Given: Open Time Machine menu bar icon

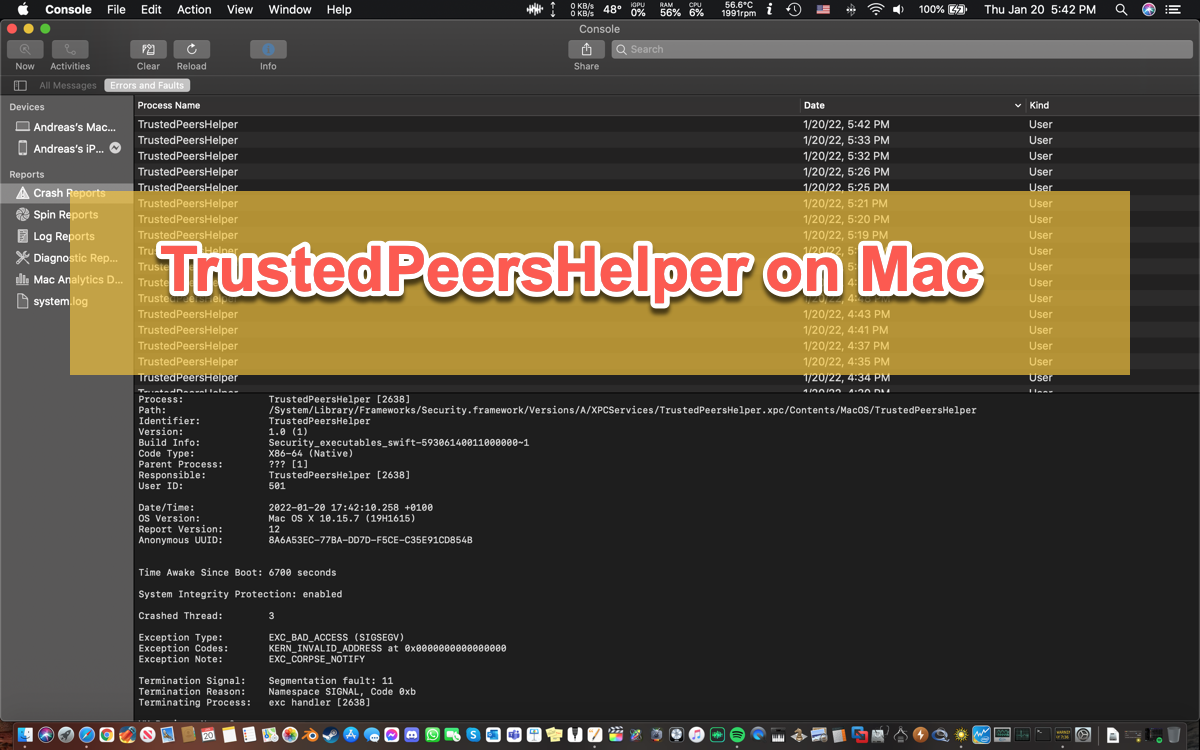Looking at the screenshot, I should [794, 9].
